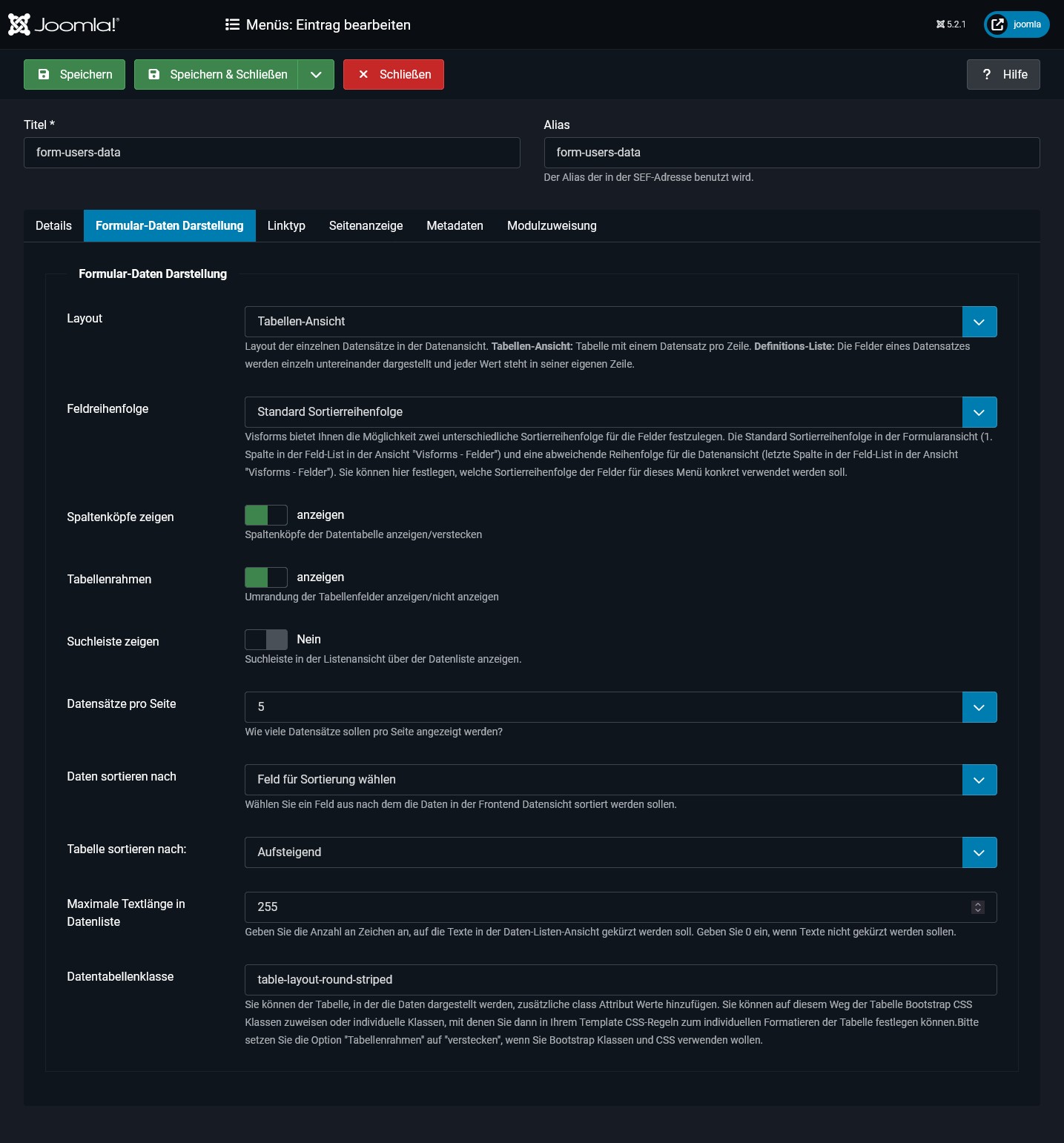Turn off the Tabellenrahmen toggle
1064x1143 pixels.
coord(265,577)
